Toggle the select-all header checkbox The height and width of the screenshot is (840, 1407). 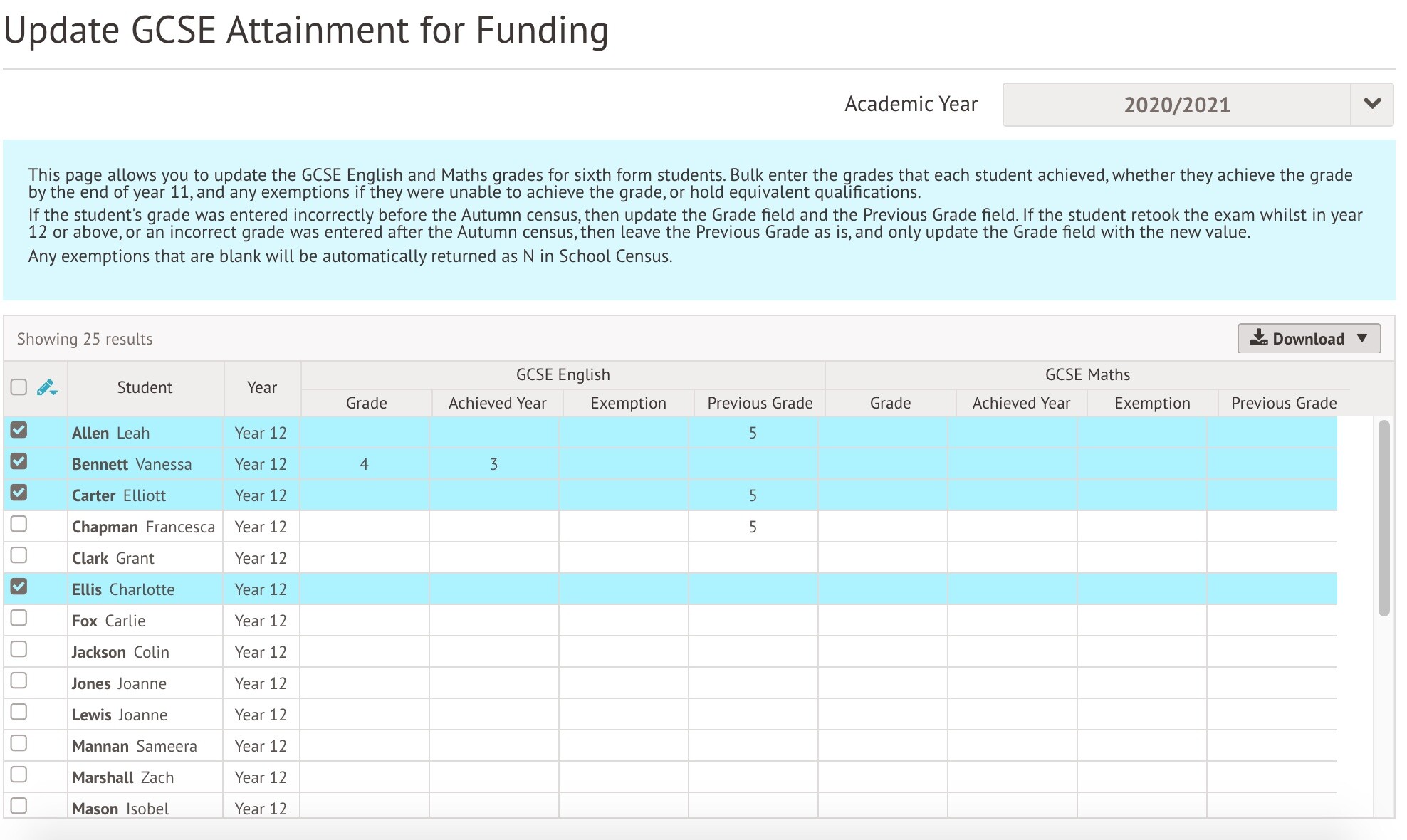(x=19, y=387)
